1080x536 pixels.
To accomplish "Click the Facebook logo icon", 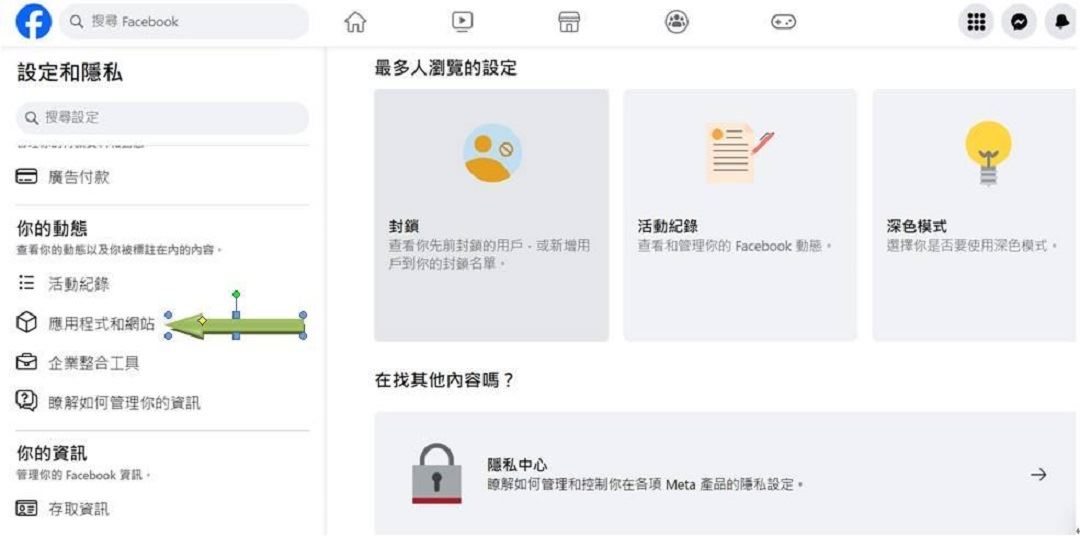I will click(x=34, y=22).
